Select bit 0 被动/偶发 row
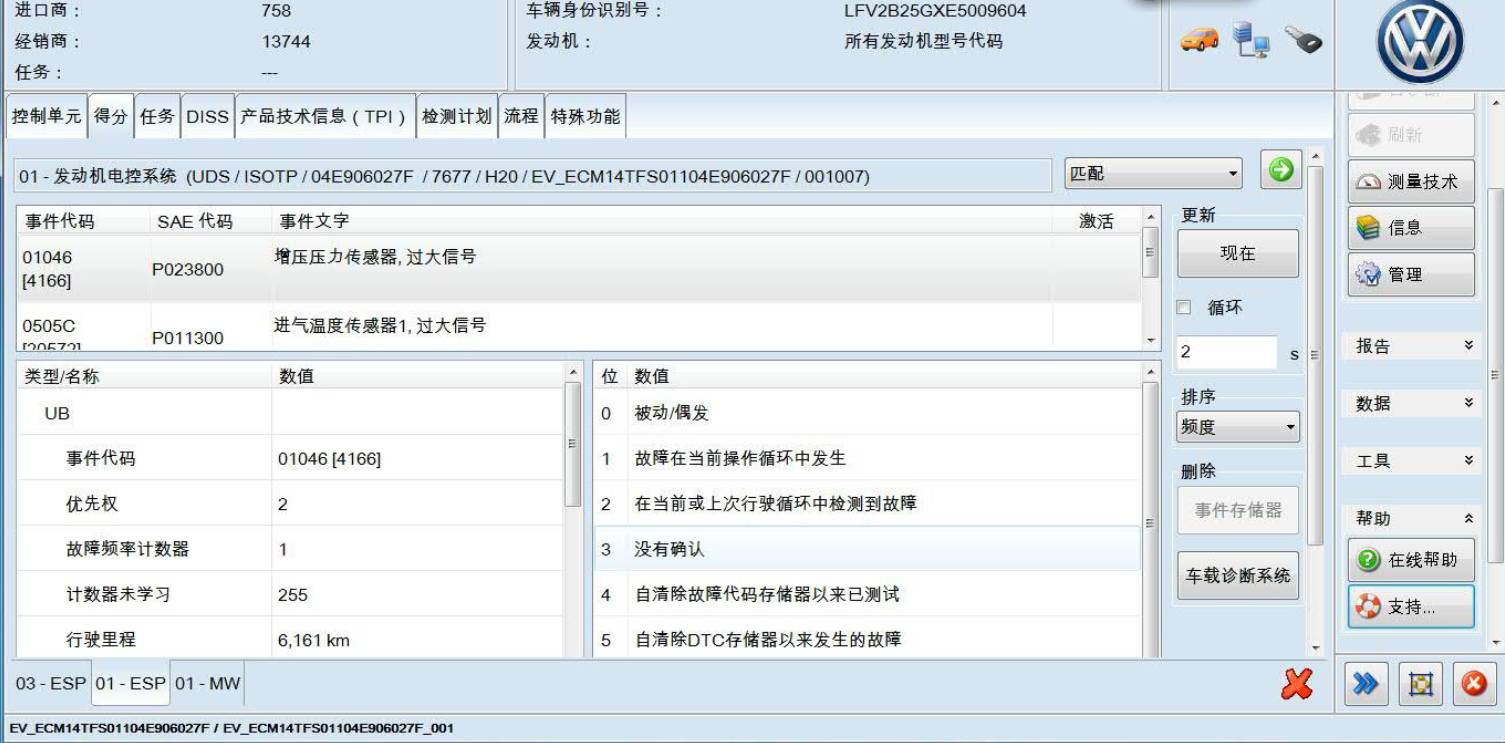 pyautogui.click(x=867, y=413)
